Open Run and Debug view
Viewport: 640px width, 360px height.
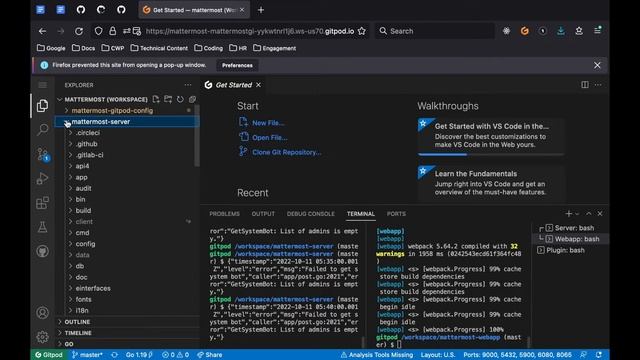coord(42,178)
